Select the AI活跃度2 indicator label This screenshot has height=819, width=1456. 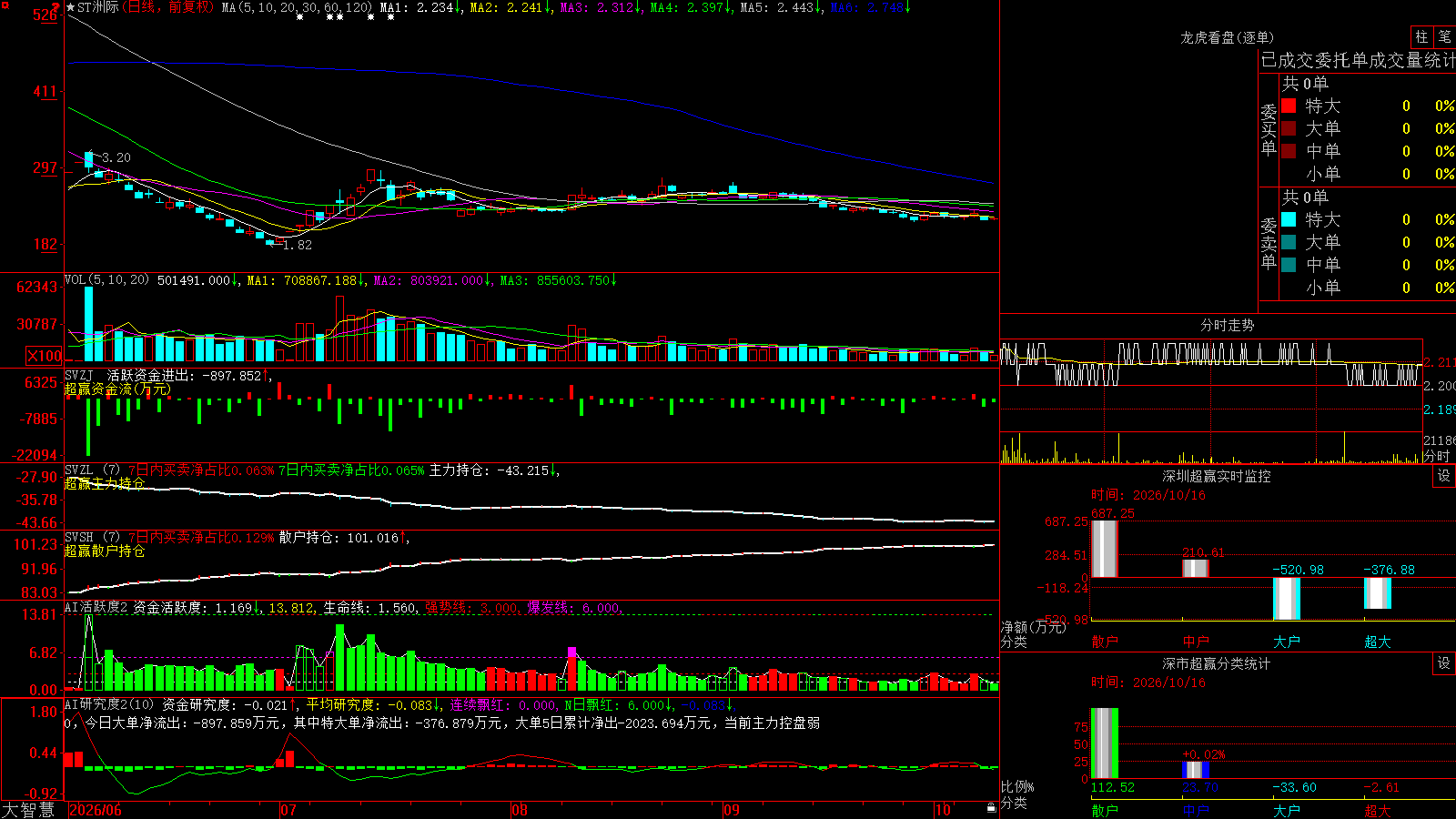tap(96, 608)
